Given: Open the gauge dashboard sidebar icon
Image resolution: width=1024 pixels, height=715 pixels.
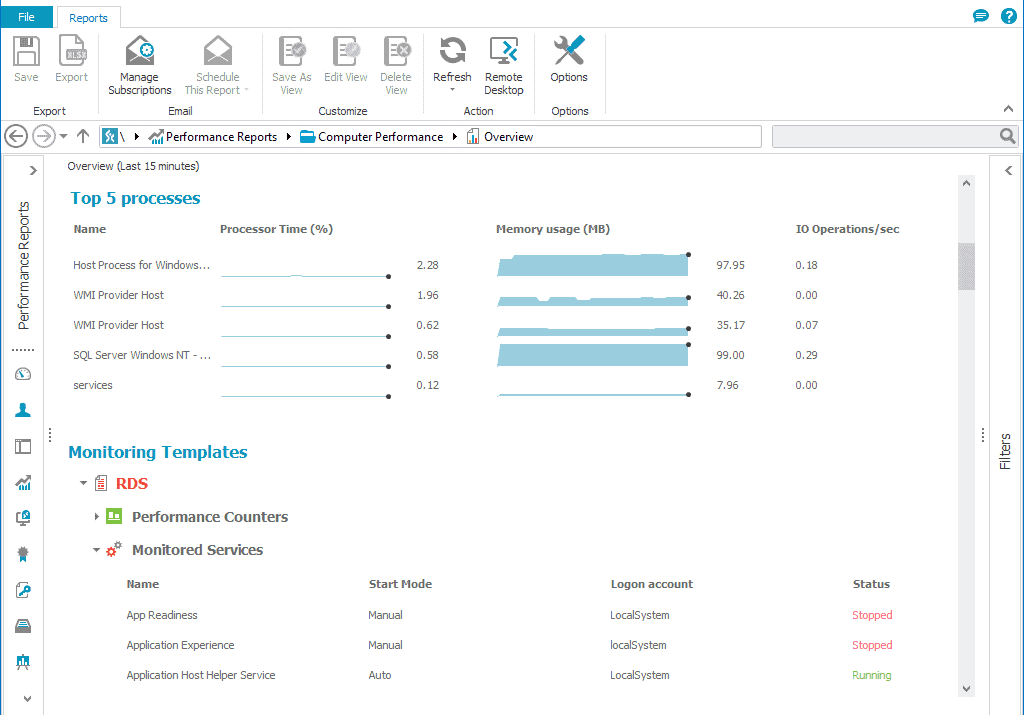Looking at the screenshot, I should coord(23,374).
